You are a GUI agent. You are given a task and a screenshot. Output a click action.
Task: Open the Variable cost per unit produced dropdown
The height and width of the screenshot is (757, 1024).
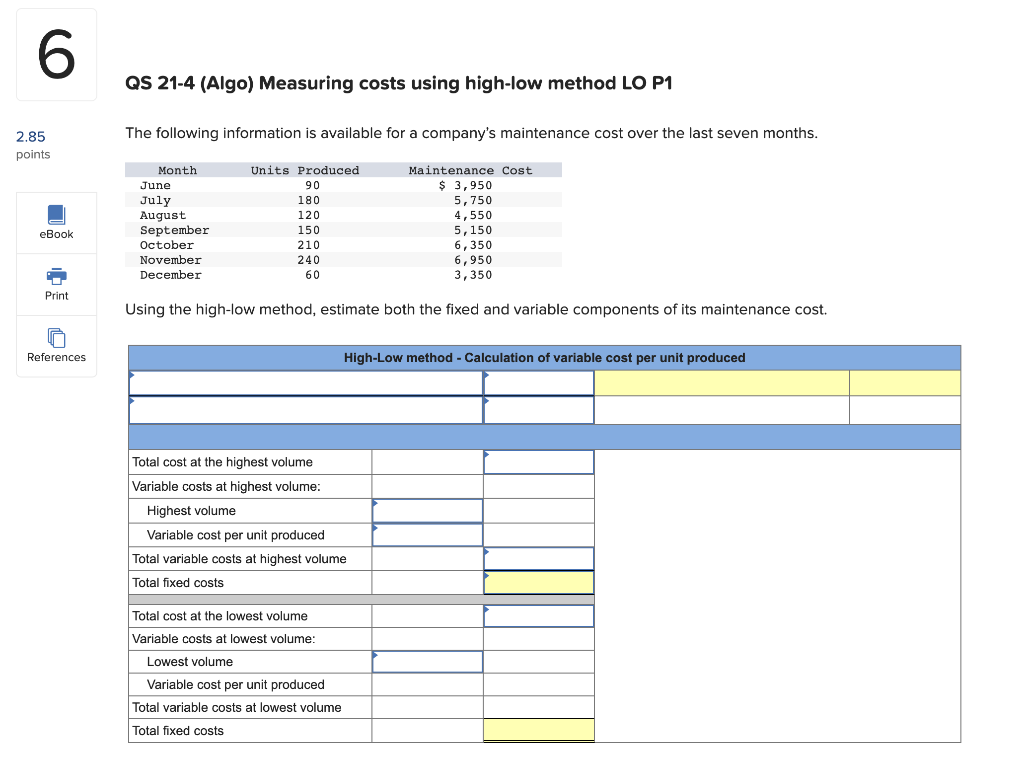coord(427,534)
